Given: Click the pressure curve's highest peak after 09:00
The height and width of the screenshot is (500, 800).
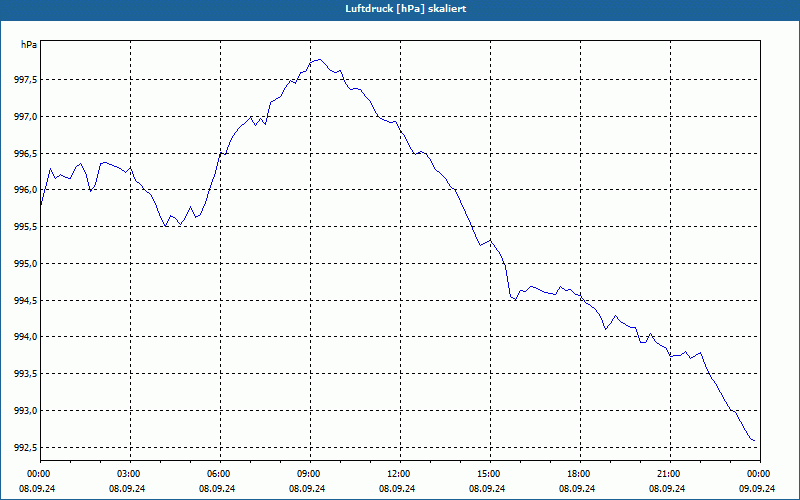Looking at the screenshot, I should (319, 60).
